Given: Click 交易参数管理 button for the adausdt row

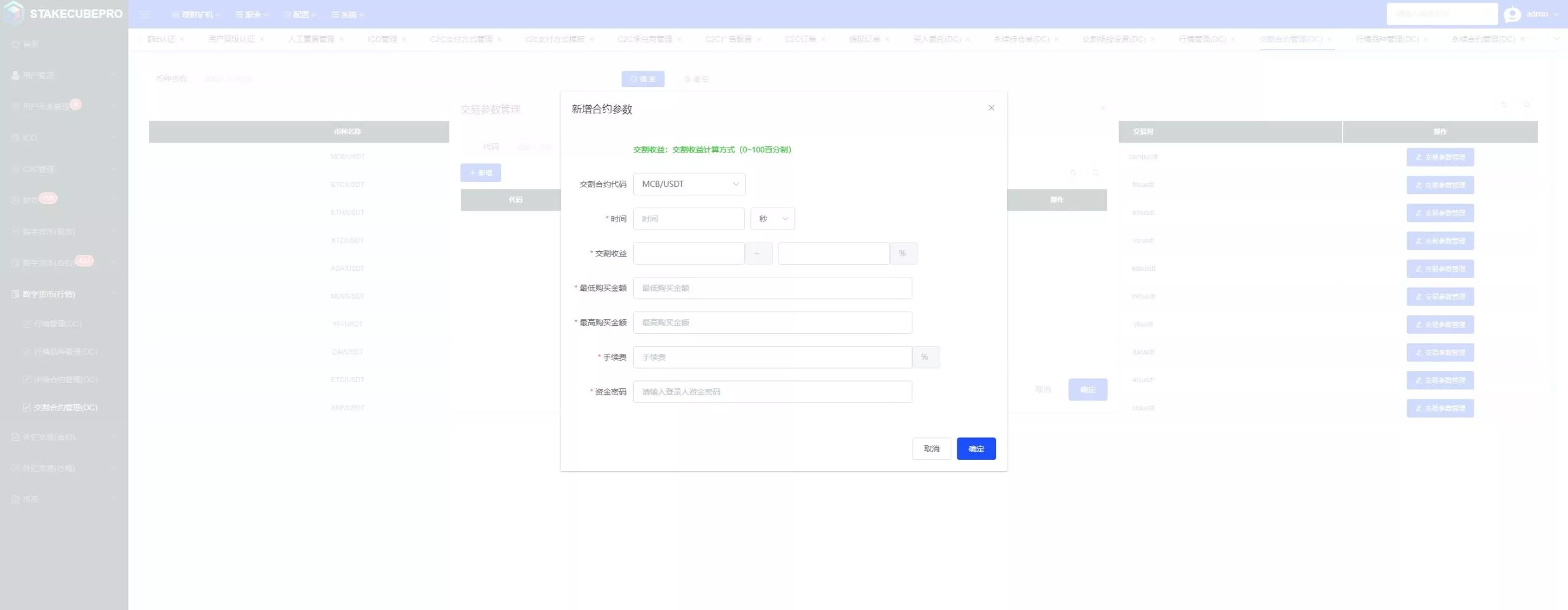Looking at the screenshot, I should [1440, 269].
